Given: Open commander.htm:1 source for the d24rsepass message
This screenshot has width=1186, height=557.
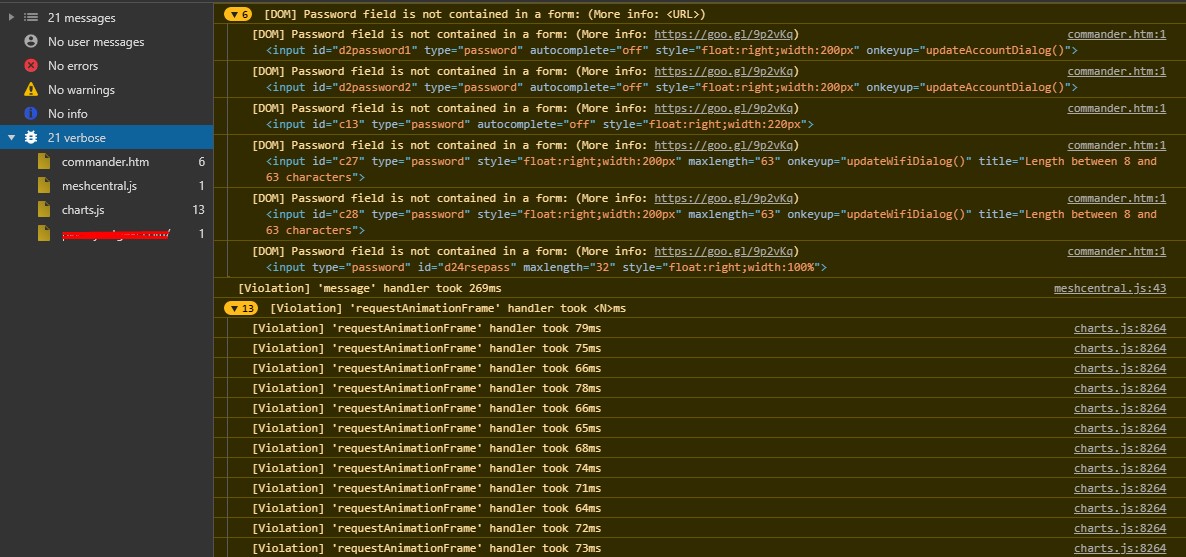Looking at the screenshot, I should pyautogui.click(x=1116, y=251).
